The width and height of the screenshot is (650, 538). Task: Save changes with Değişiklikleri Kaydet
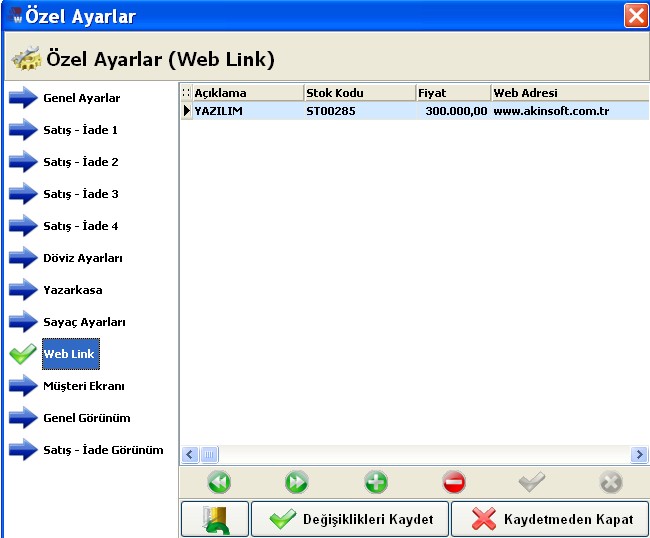(x=350, y=519)
